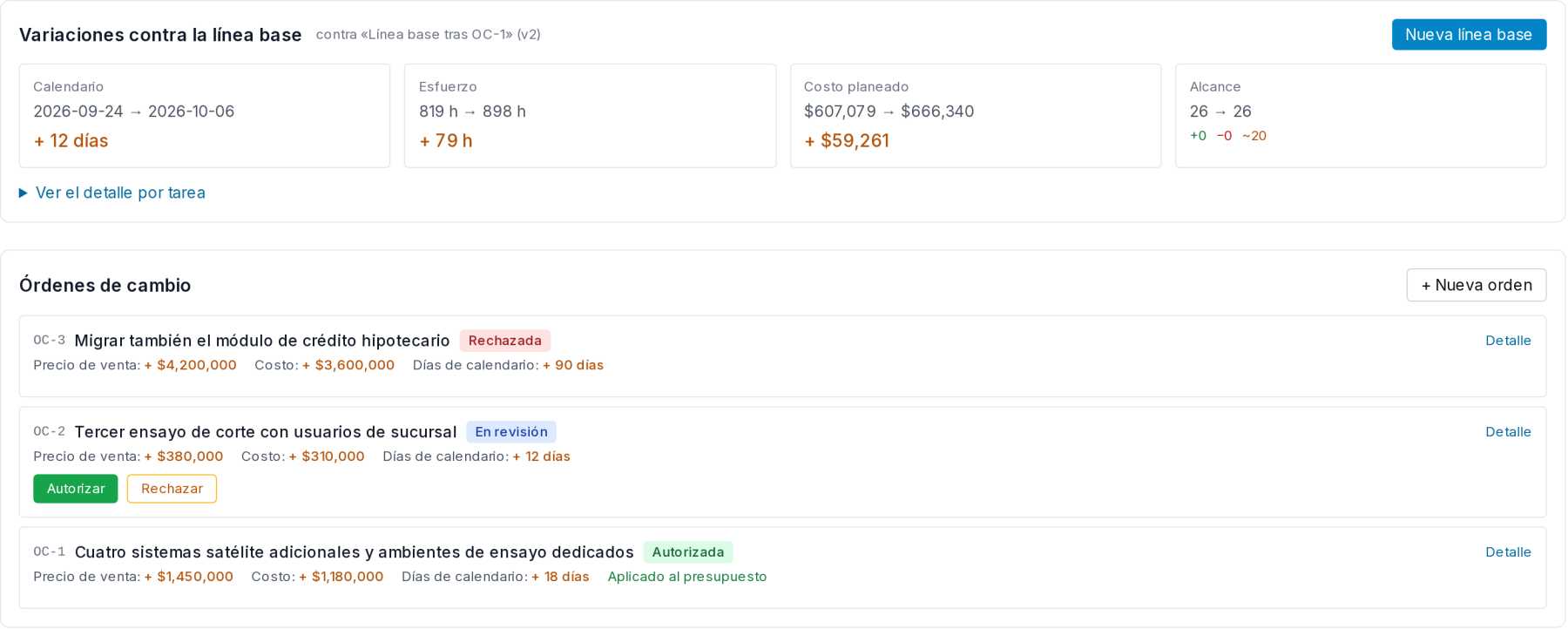Click the OC-3 order identifier

click(49, 341)
